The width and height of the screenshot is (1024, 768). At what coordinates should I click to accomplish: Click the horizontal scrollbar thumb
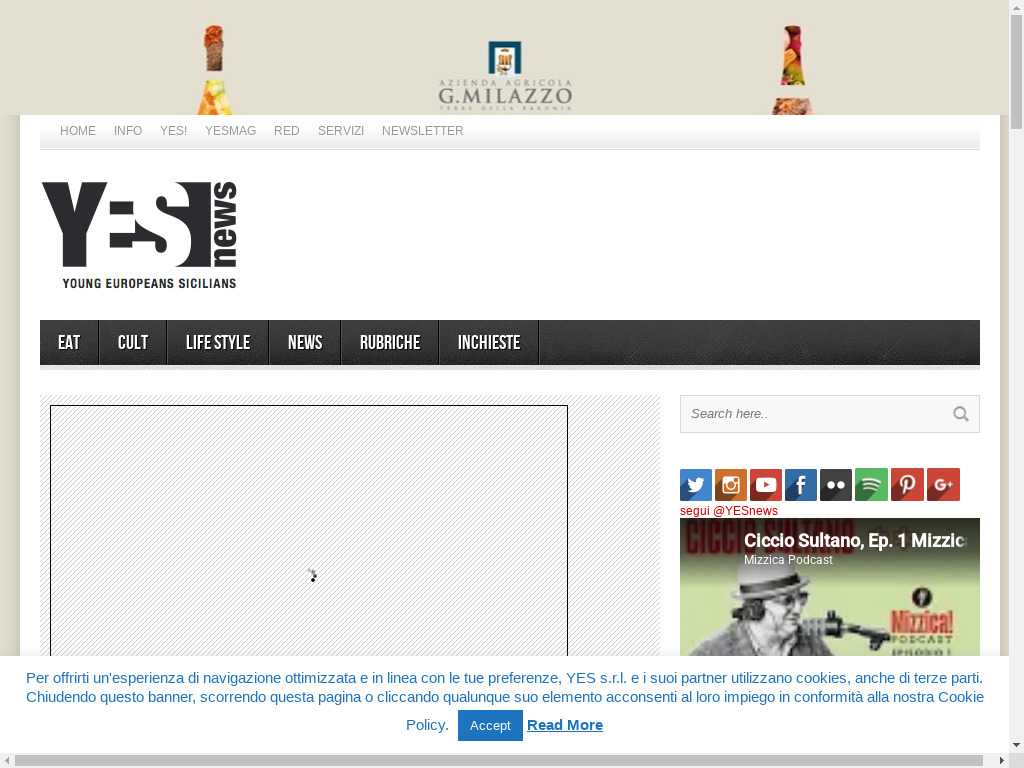point(498,761)
